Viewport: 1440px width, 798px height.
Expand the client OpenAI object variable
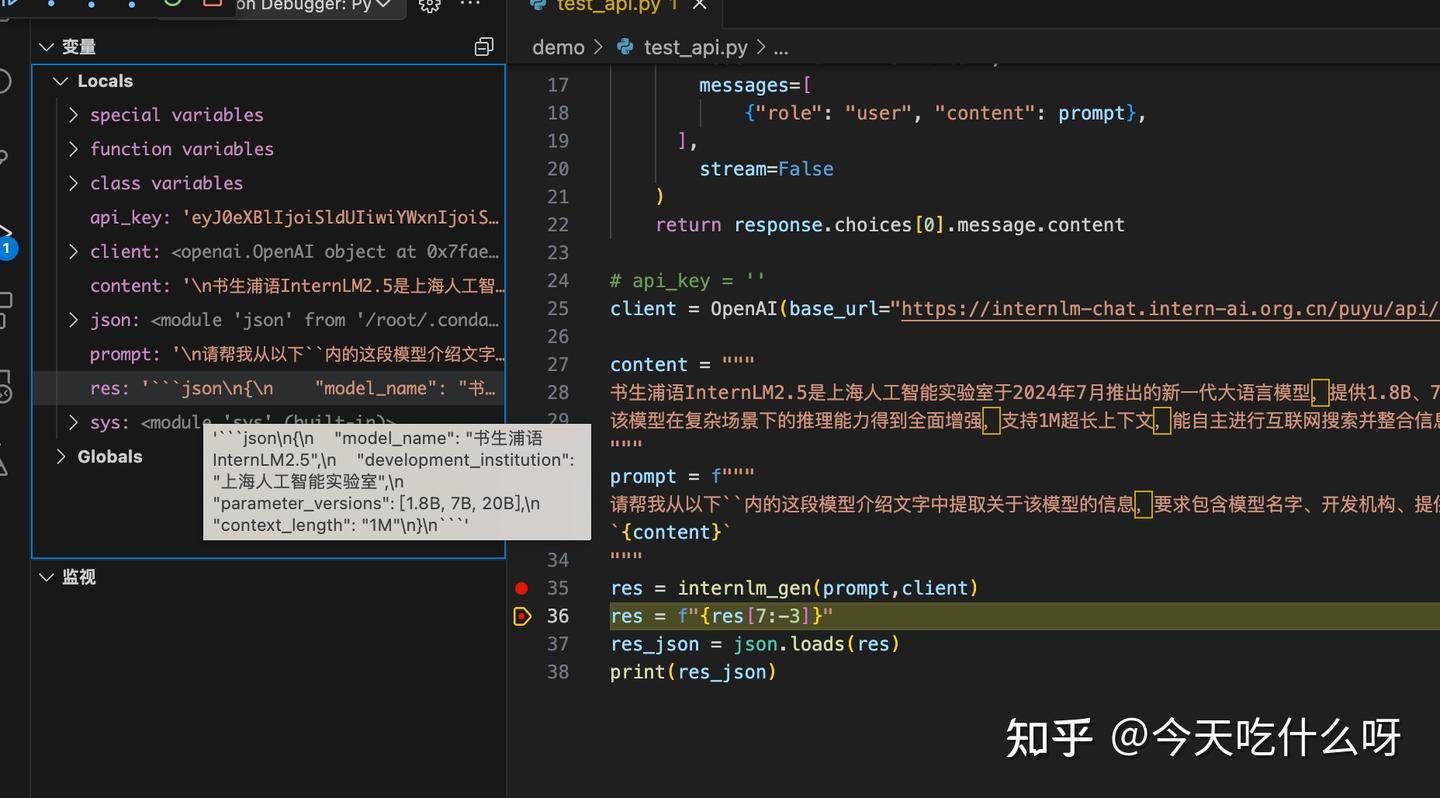(72, 251)
